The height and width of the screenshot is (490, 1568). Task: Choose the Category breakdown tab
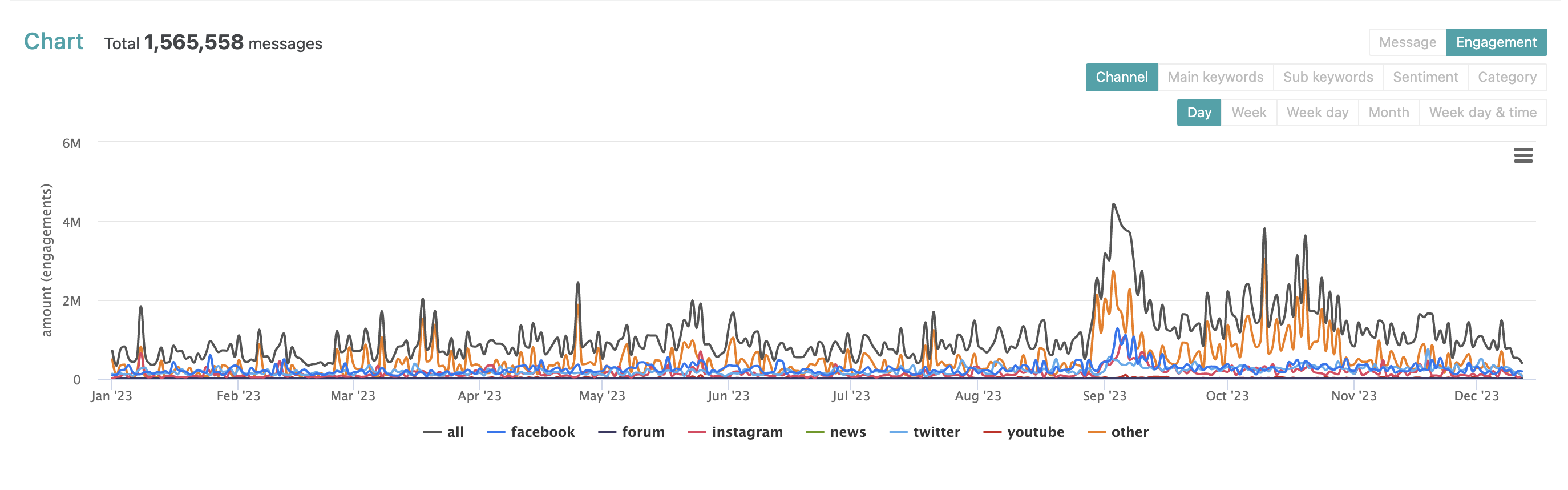[1506, 77]
